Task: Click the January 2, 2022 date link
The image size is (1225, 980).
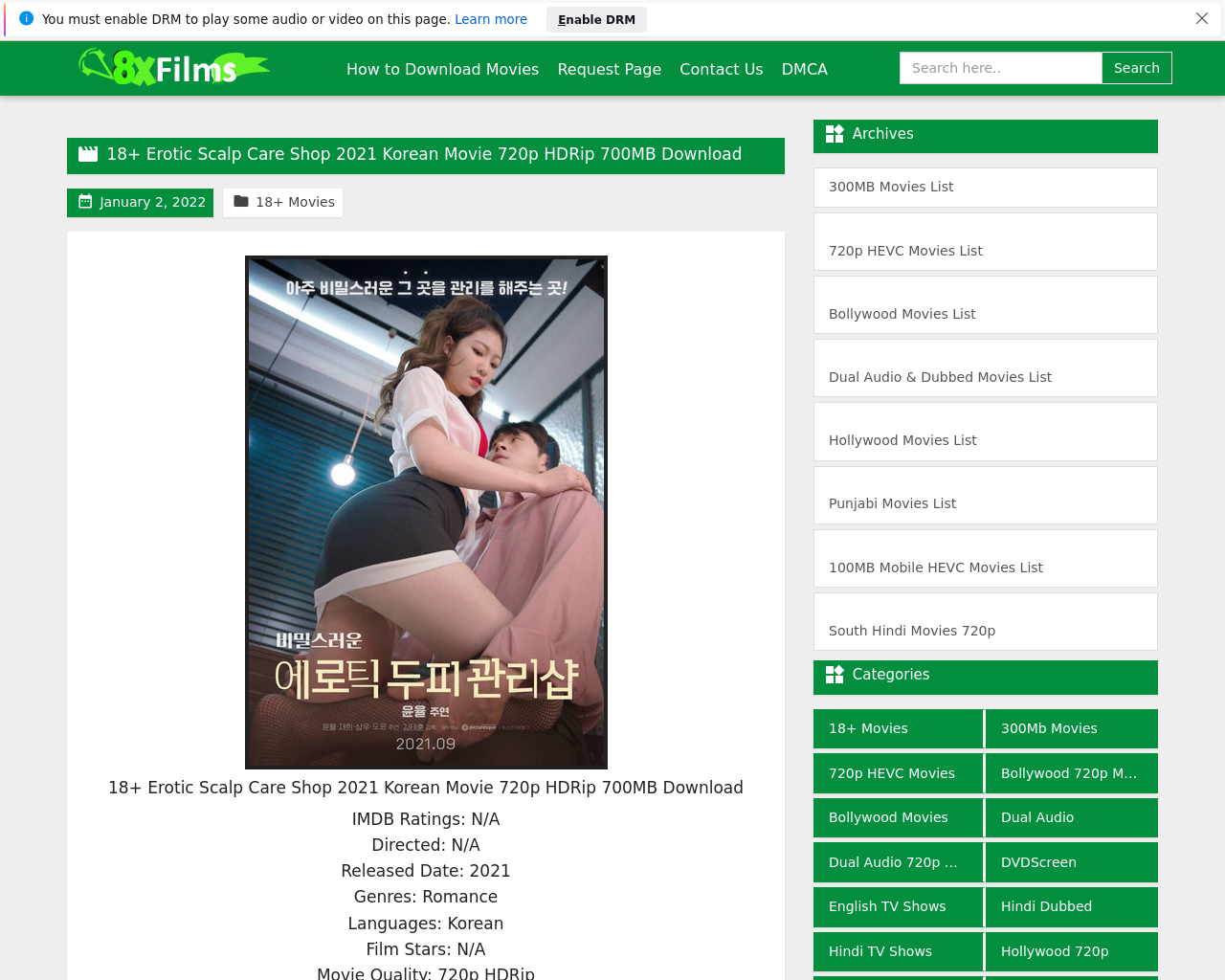Action: coord(141,202)
